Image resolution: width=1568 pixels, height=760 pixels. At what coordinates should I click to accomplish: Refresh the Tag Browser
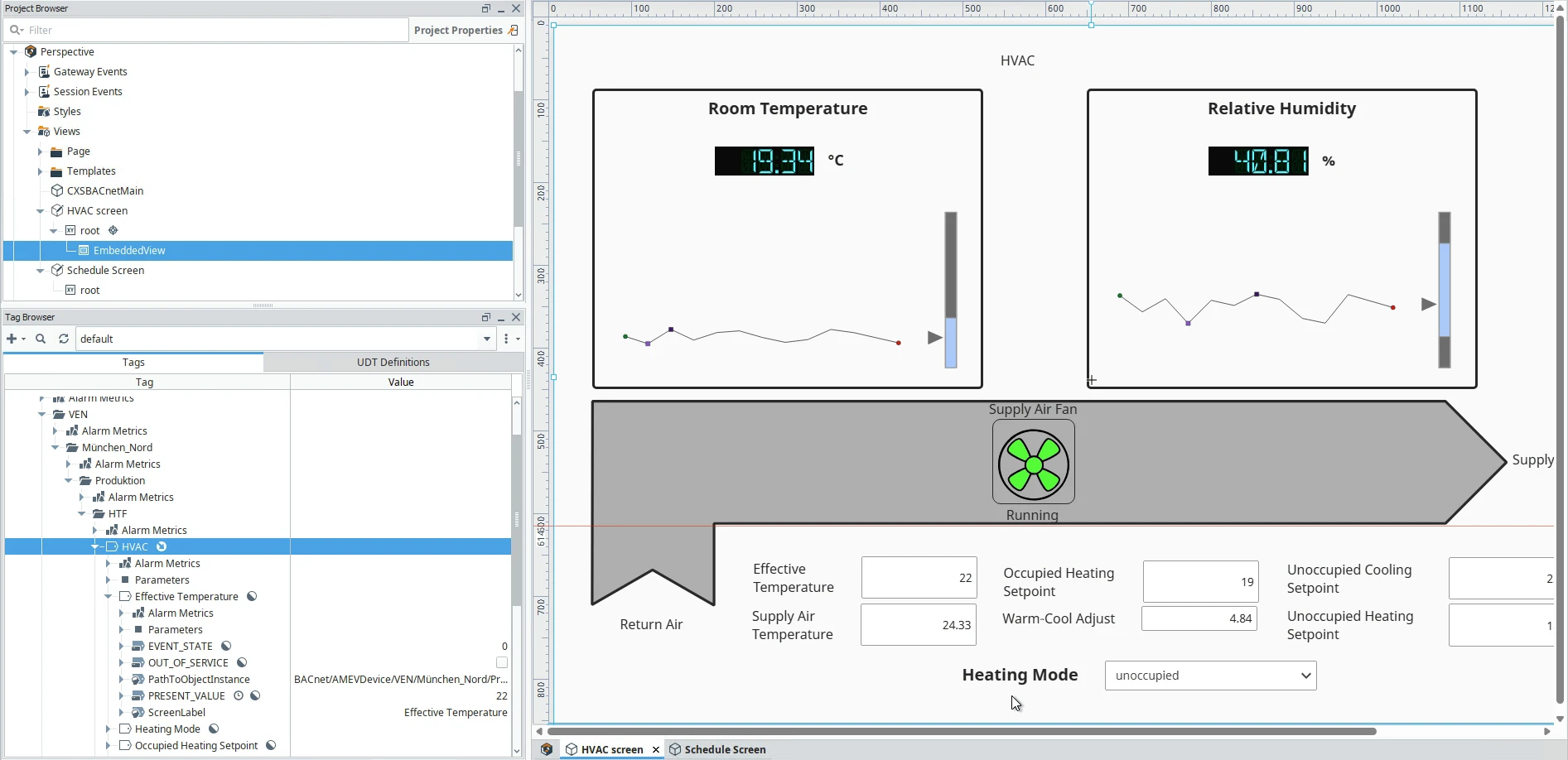64,339
